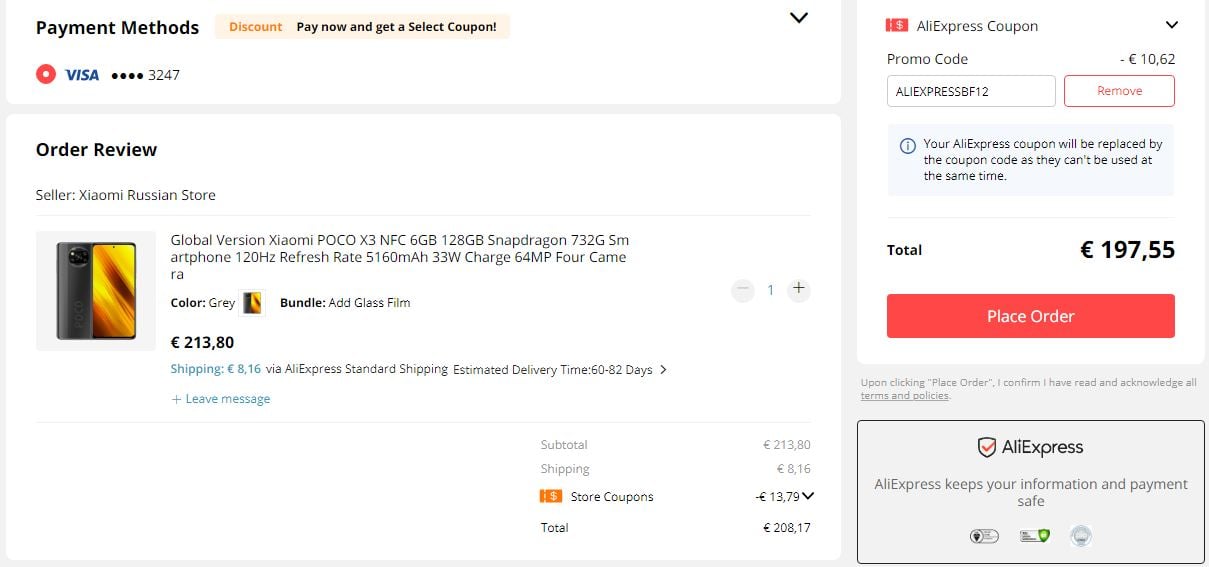Expand the Payment Methods section chevron
The width and height of the screenshot is (1209, 567).
pos(798,17)
